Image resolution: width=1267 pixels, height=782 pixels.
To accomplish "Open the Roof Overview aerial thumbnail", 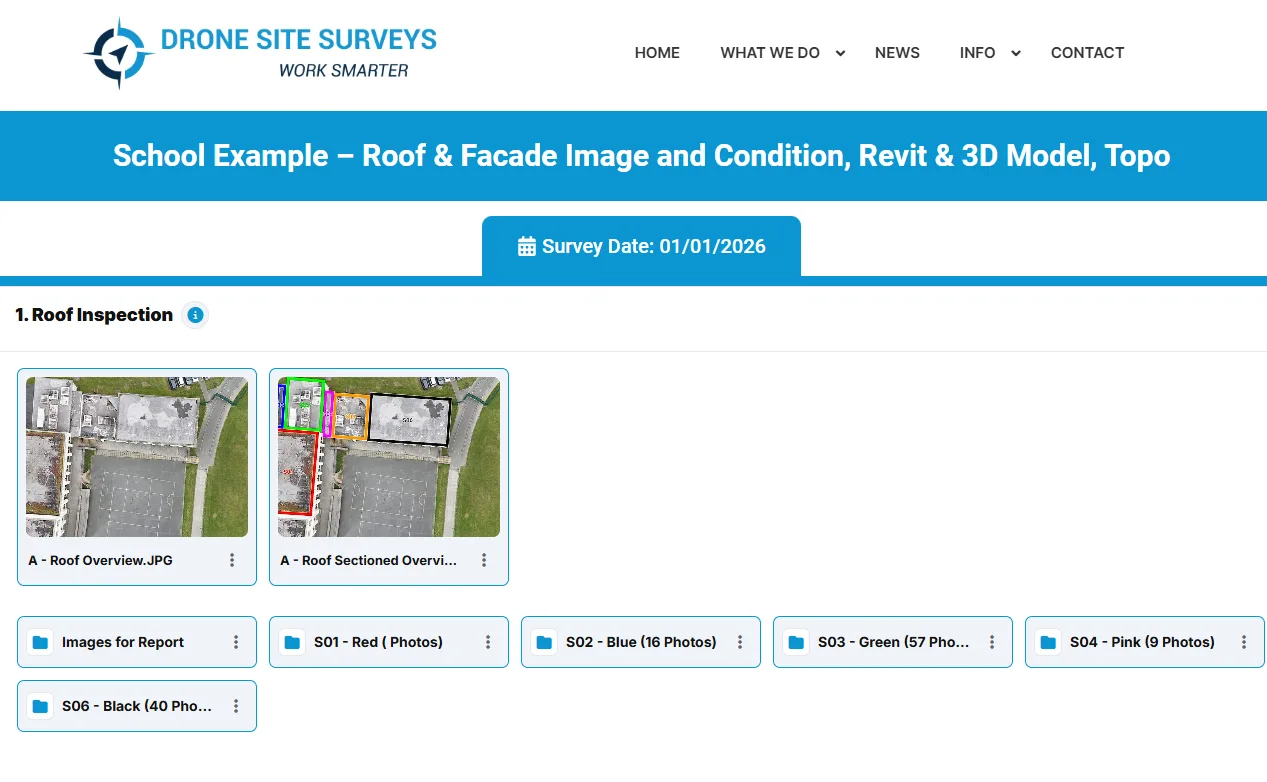I will pos(137,457).
